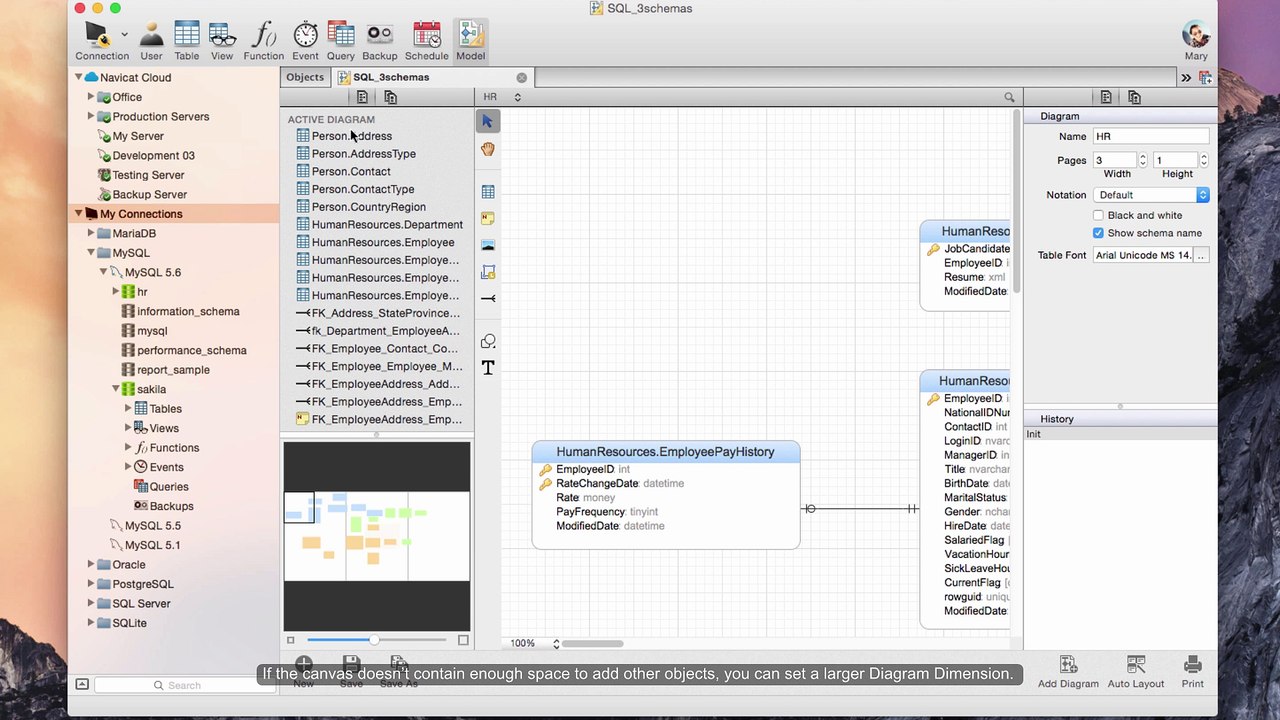Viewport: 1280px width, 720px height.
Task: Open the HR diagram selector dropdown
Action: [x=502, y=97]
